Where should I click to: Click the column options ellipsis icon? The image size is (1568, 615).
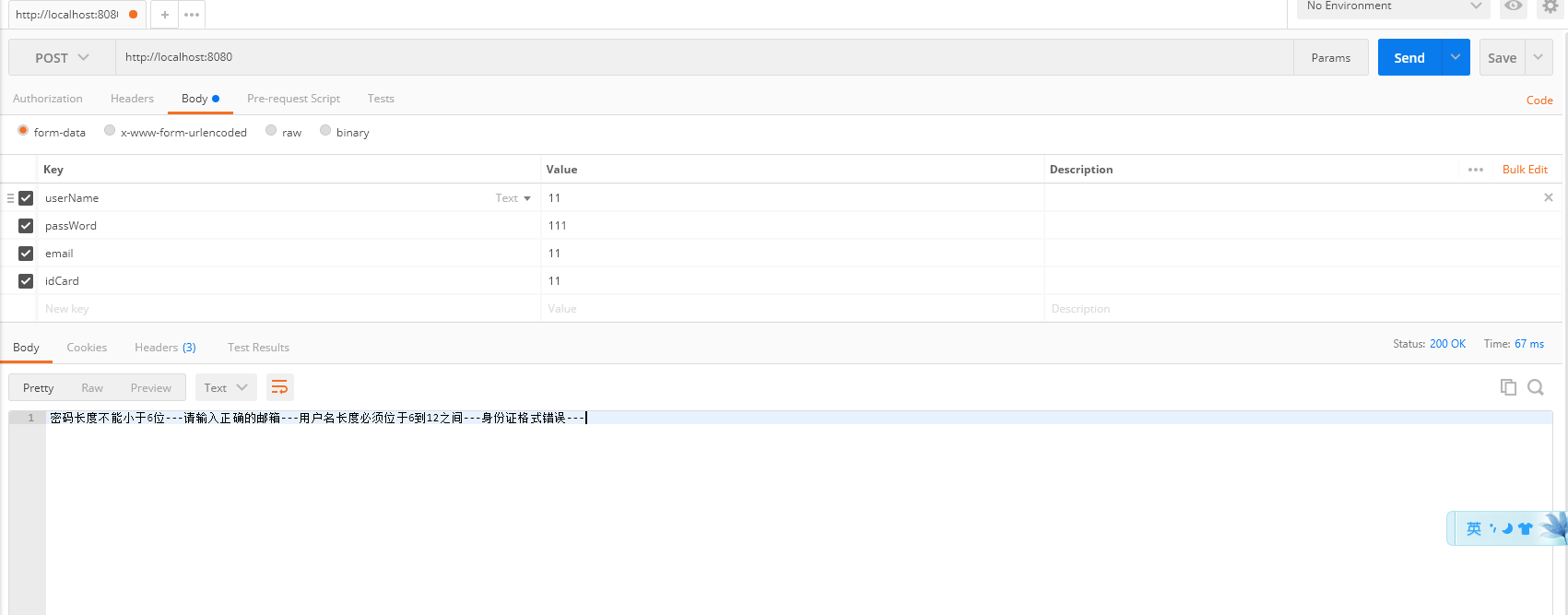(x=1476, y=170)
